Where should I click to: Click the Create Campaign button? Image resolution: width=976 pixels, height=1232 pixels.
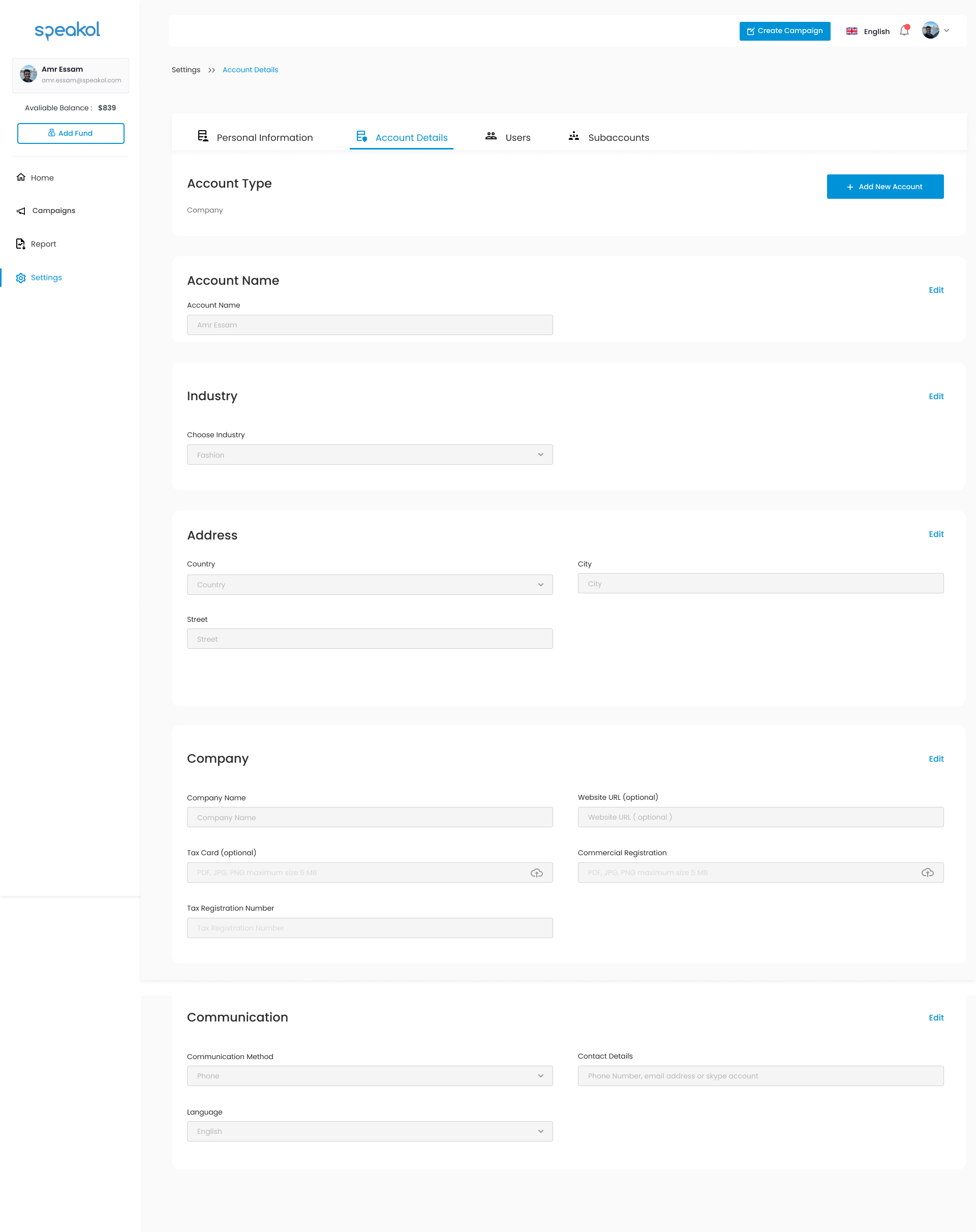click(x=784, y=31)
